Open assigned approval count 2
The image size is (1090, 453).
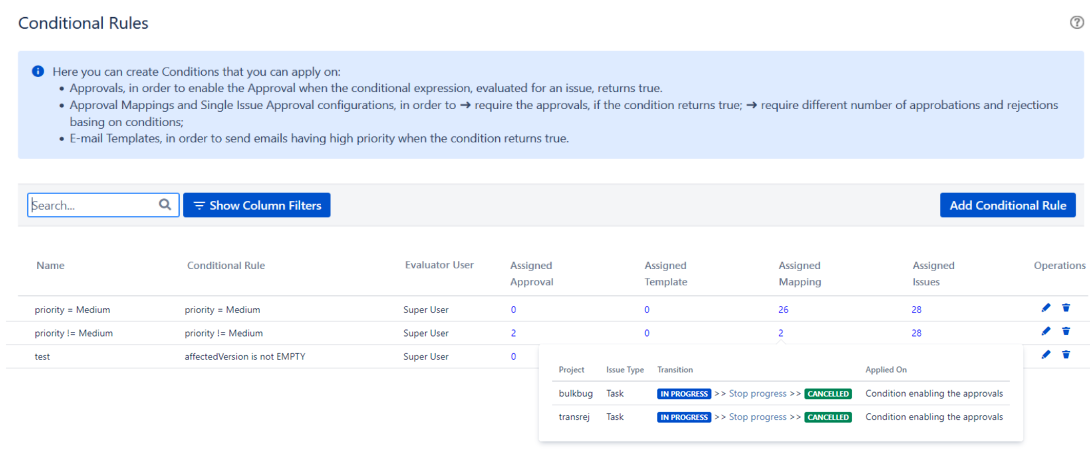pyautogui.click(x=513, y=333)
